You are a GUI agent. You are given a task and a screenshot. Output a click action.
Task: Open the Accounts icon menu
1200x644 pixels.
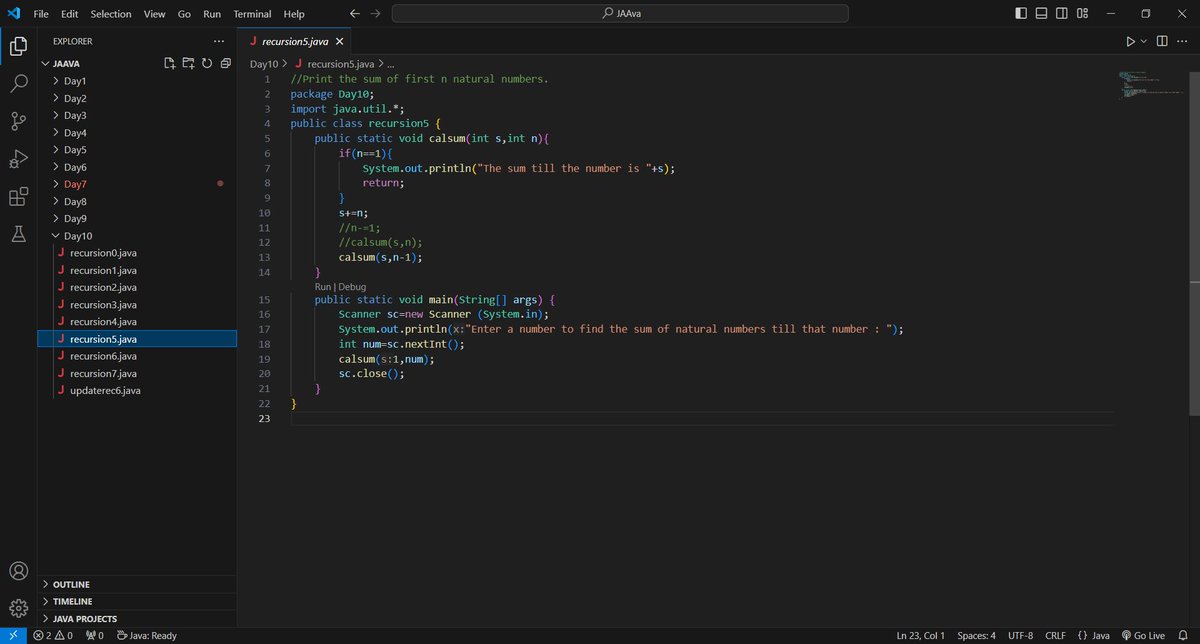(x=18, y=571)
